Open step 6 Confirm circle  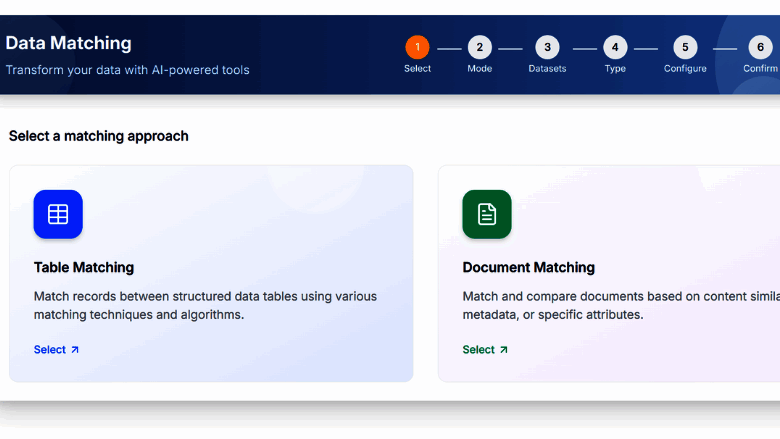[760, 47]
